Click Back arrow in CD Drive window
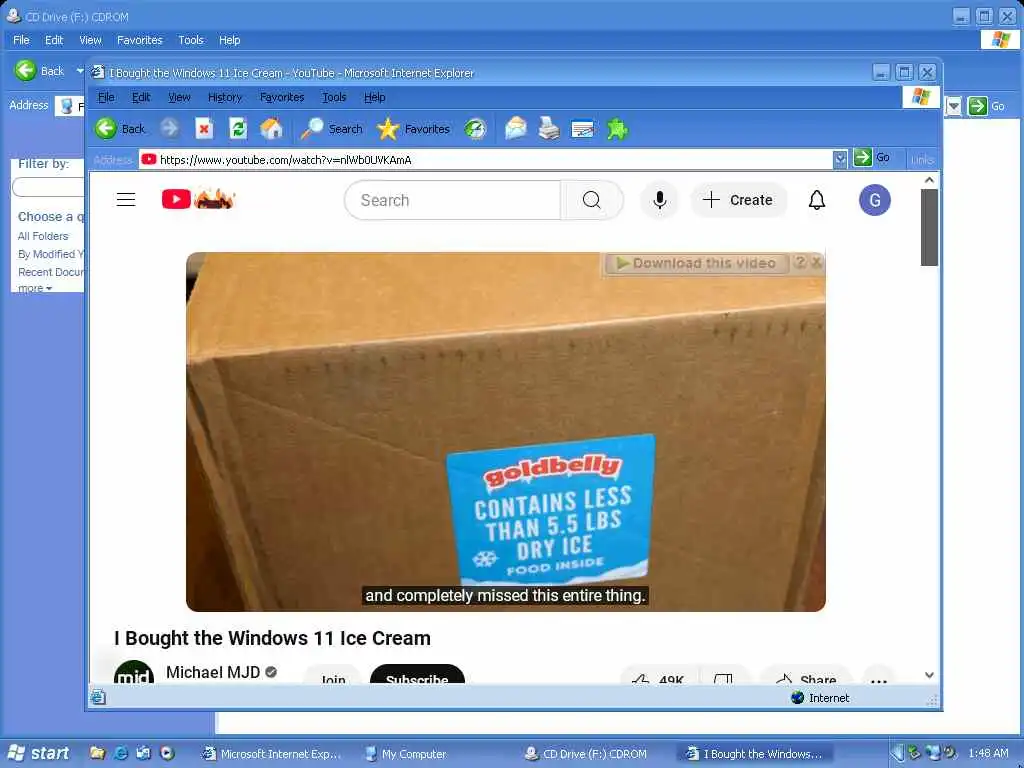1024x768 pixels. [x=25, y=70]
